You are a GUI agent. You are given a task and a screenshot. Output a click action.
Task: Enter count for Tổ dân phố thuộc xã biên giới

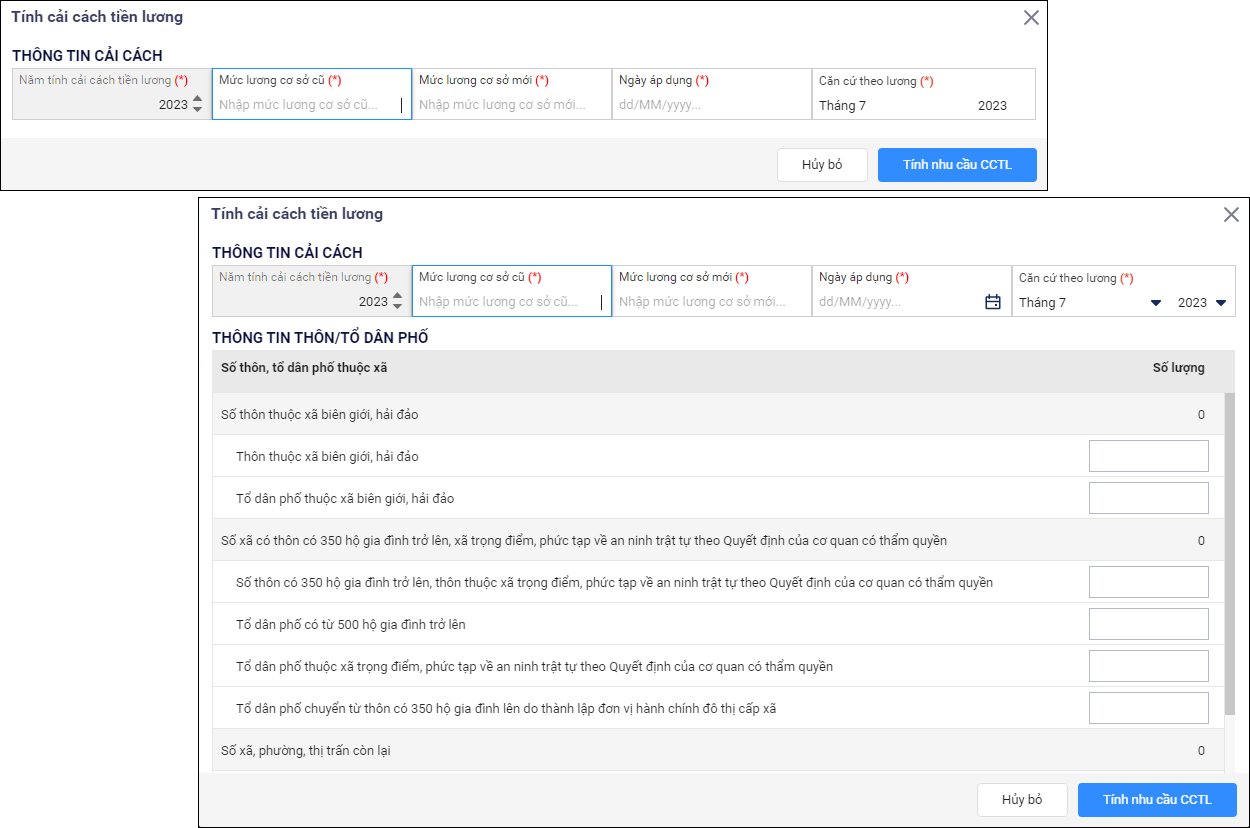tap(1149, 498)
